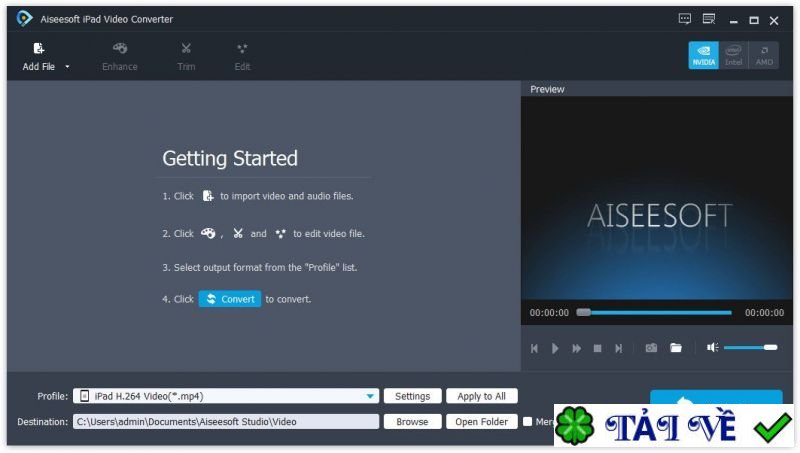Click the 'Getting Started' heading
800x453 pixels.
pos(230,158)
